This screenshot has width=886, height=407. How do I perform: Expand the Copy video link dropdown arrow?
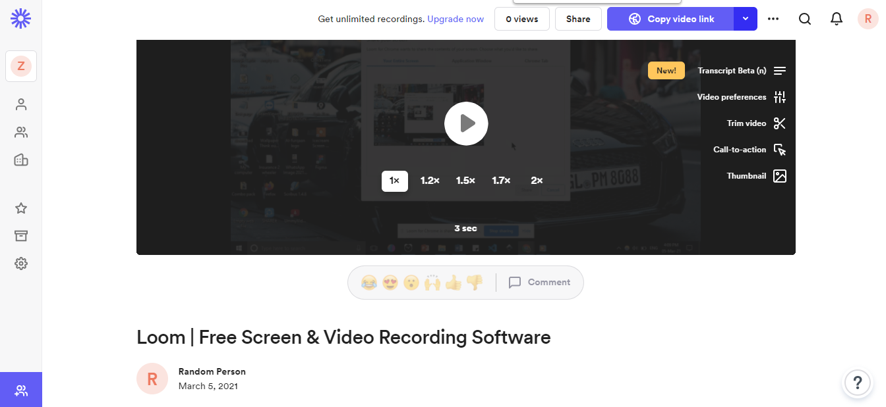point(745,19)
